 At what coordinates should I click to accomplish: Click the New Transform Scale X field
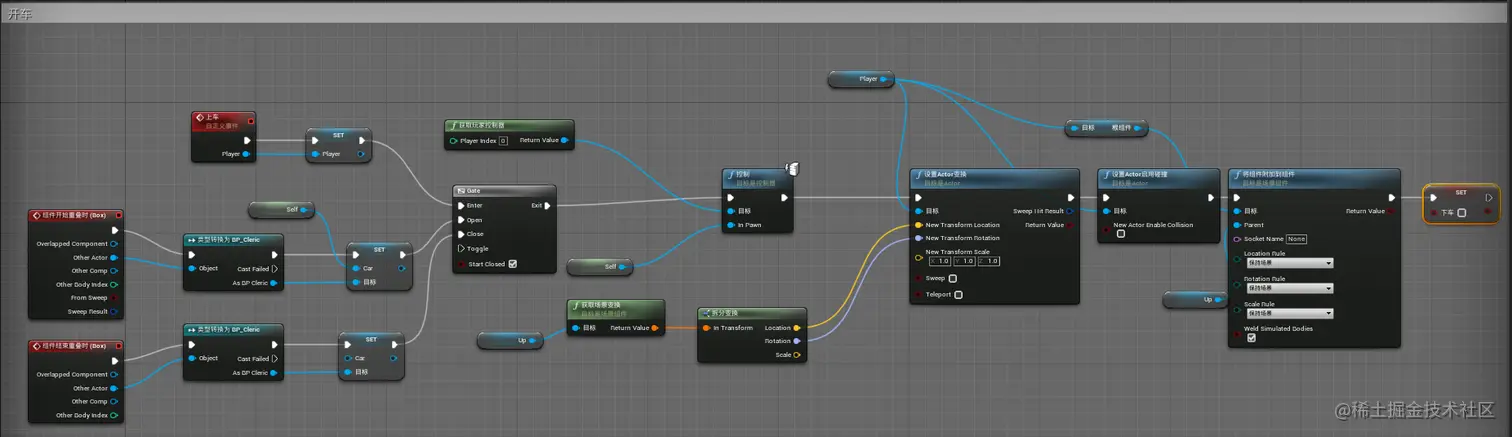click(941, 261)
